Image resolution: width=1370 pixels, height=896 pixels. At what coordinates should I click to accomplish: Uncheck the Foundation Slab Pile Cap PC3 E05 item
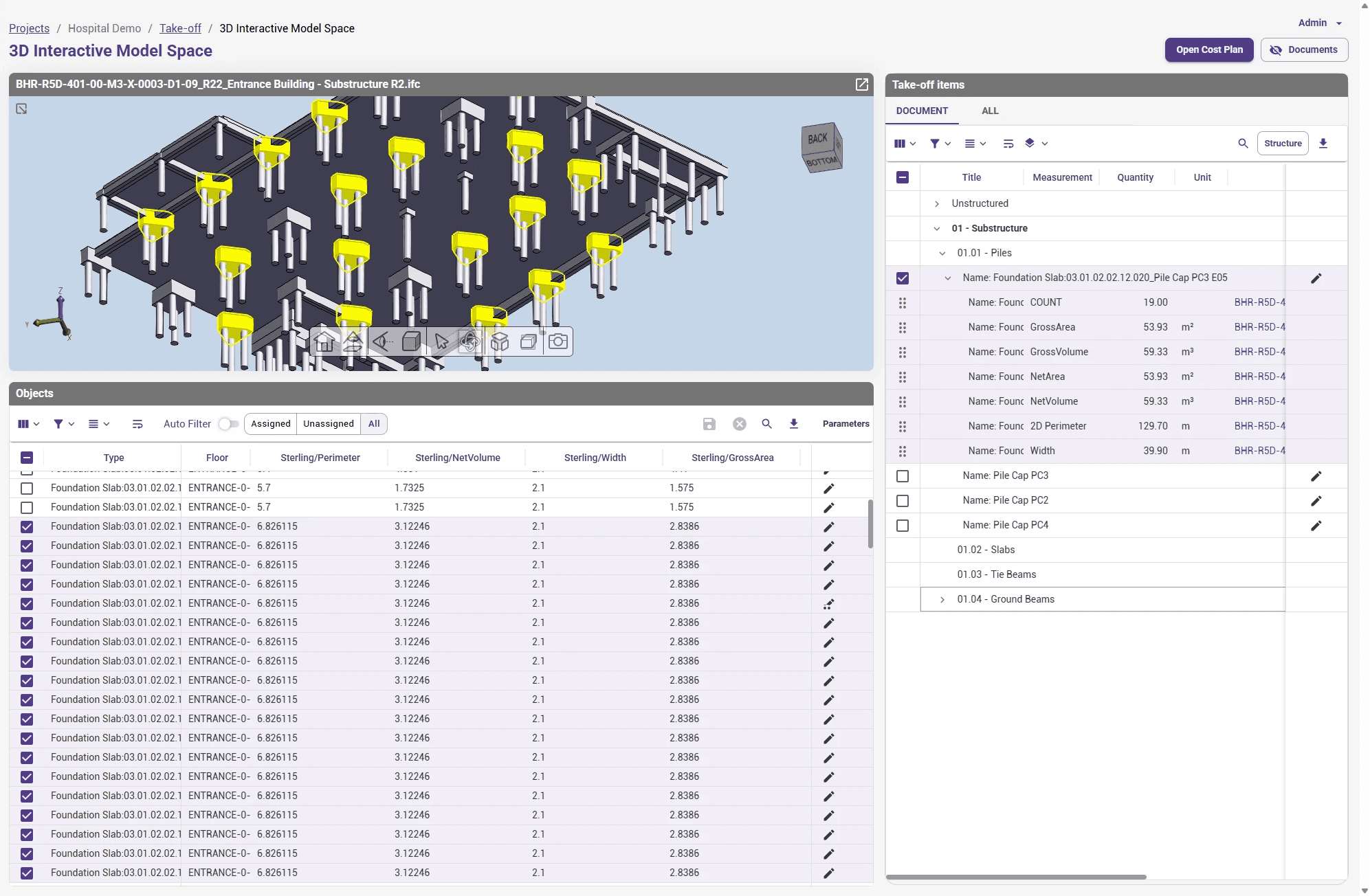[x=903, y=278]
